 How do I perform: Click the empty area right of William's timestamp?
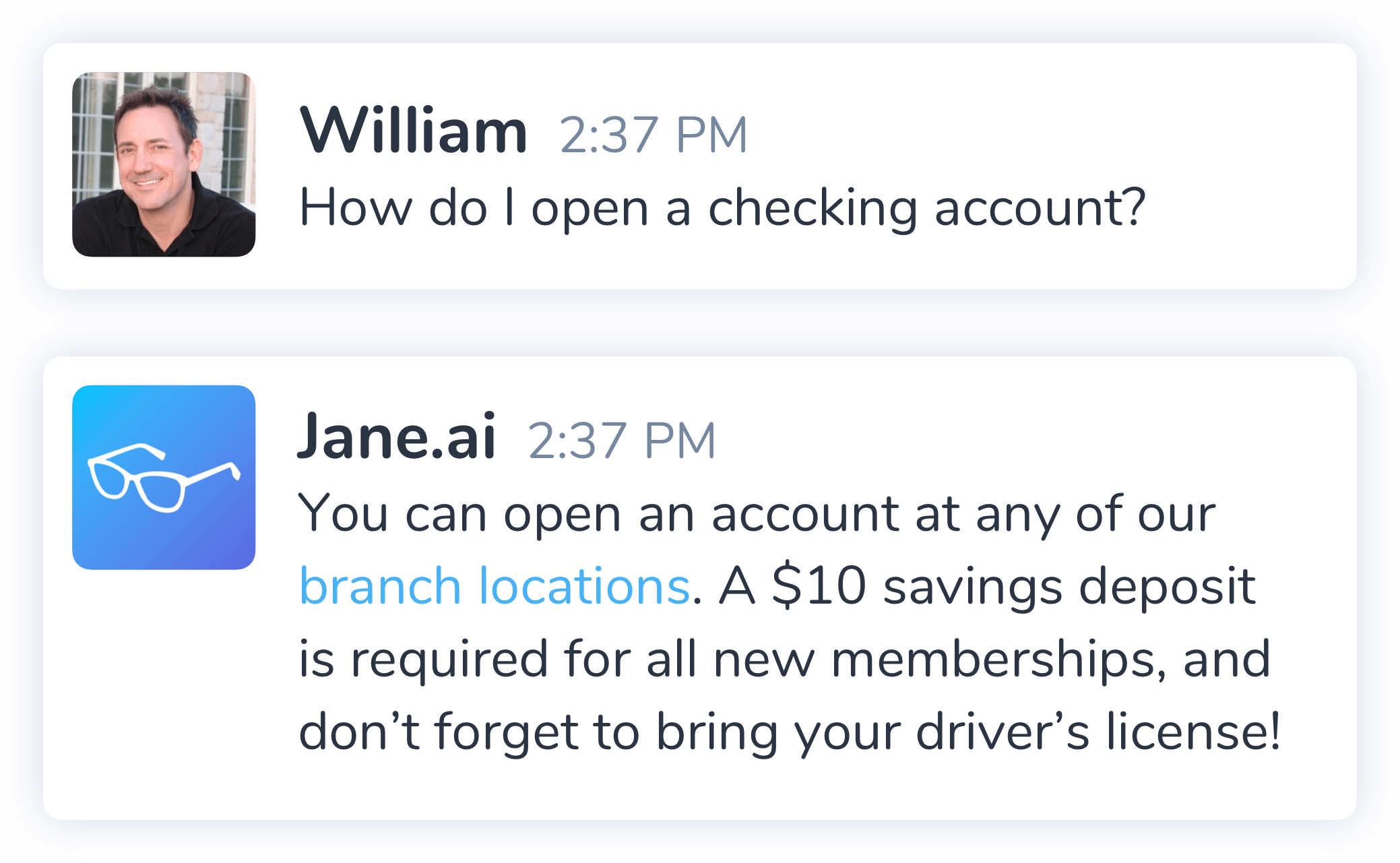coord(1011,135)
